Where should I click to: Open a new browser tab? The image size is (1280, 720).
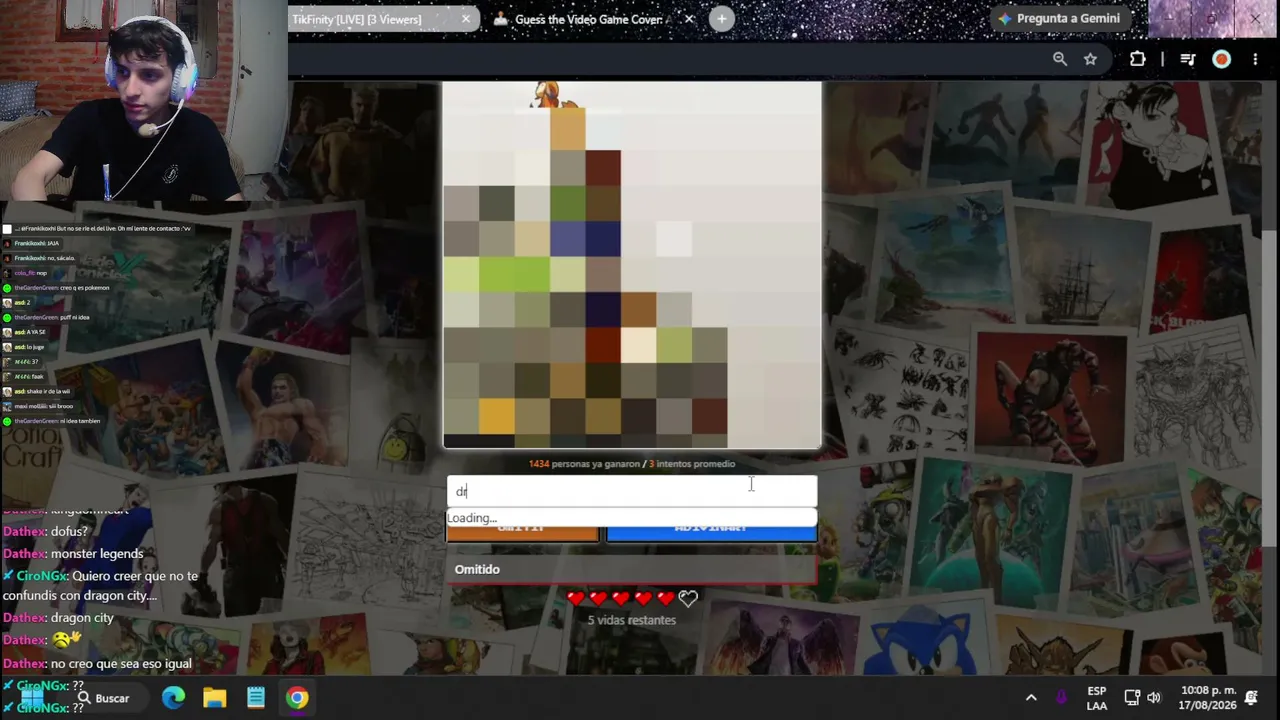722,19
